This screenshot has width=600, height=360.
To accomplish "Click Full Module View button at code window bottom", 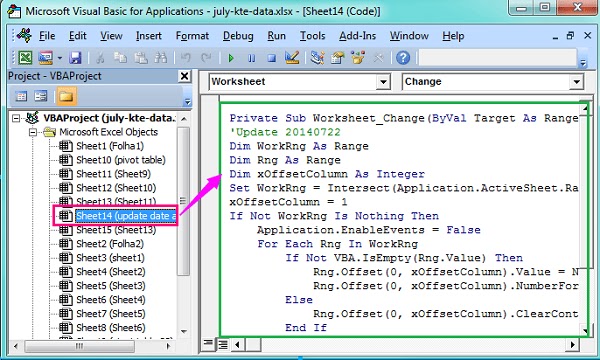I will [x=222, y=344].
